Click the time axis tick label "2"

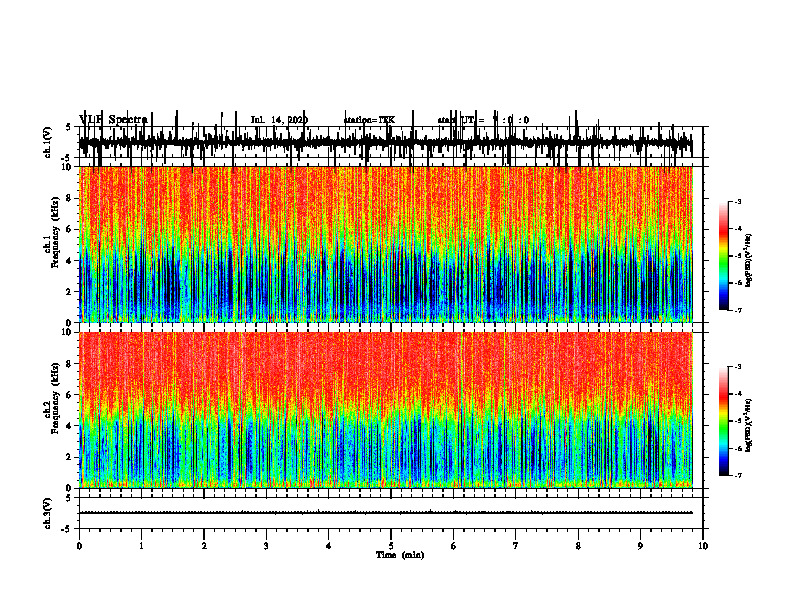pos(204,546)
